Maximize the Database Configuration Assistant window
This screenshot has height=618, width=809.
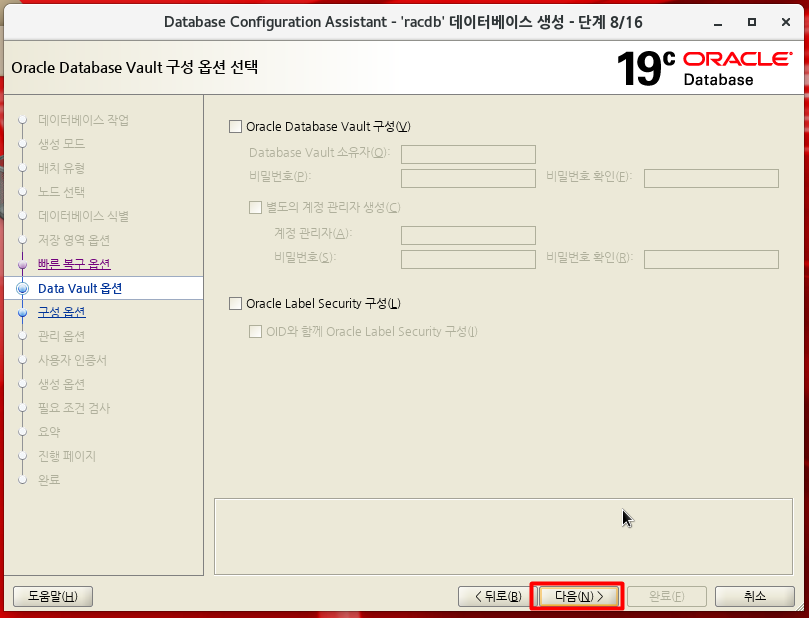[x=752, y=22]
